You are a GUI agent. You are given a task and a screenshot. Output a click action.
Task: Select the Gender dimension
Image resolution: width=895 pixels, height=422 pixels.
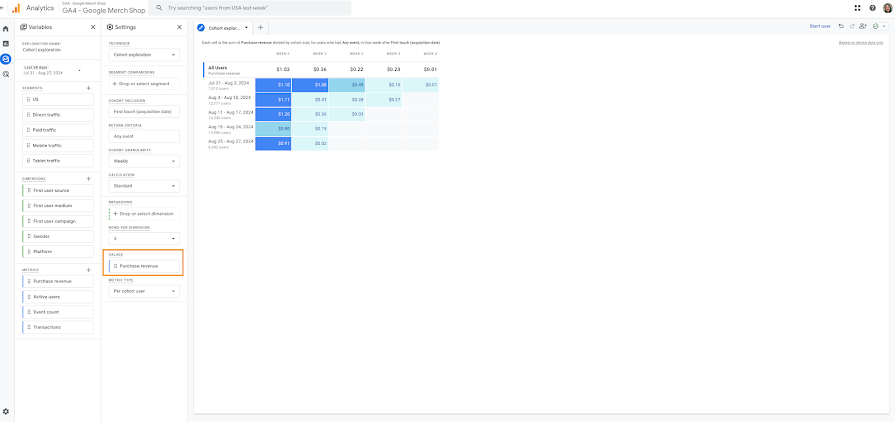[x=58, y=236]
